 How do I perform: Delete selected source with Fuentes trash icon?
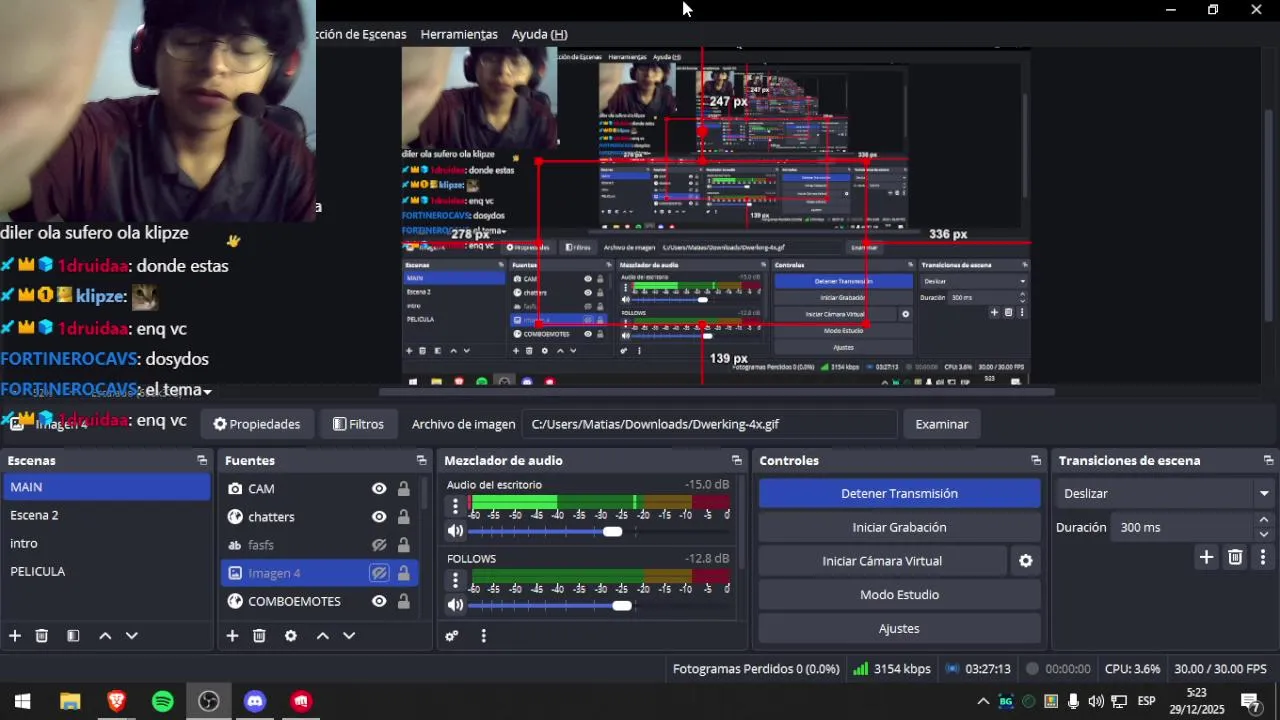click(x=259, y=636)
